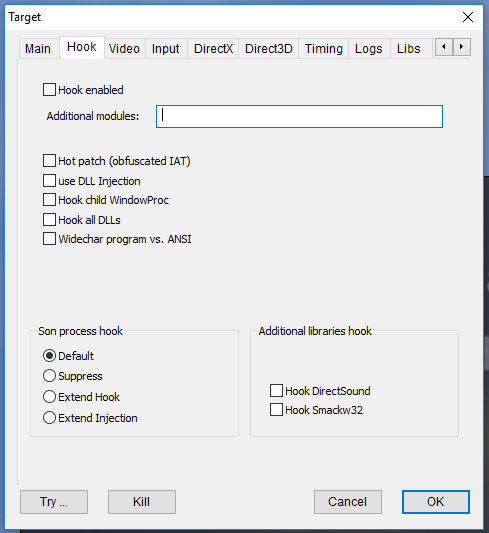This screenshot has width=489, height=533.
Task: Go to the DirectX tab
Action: coord(213,49)
